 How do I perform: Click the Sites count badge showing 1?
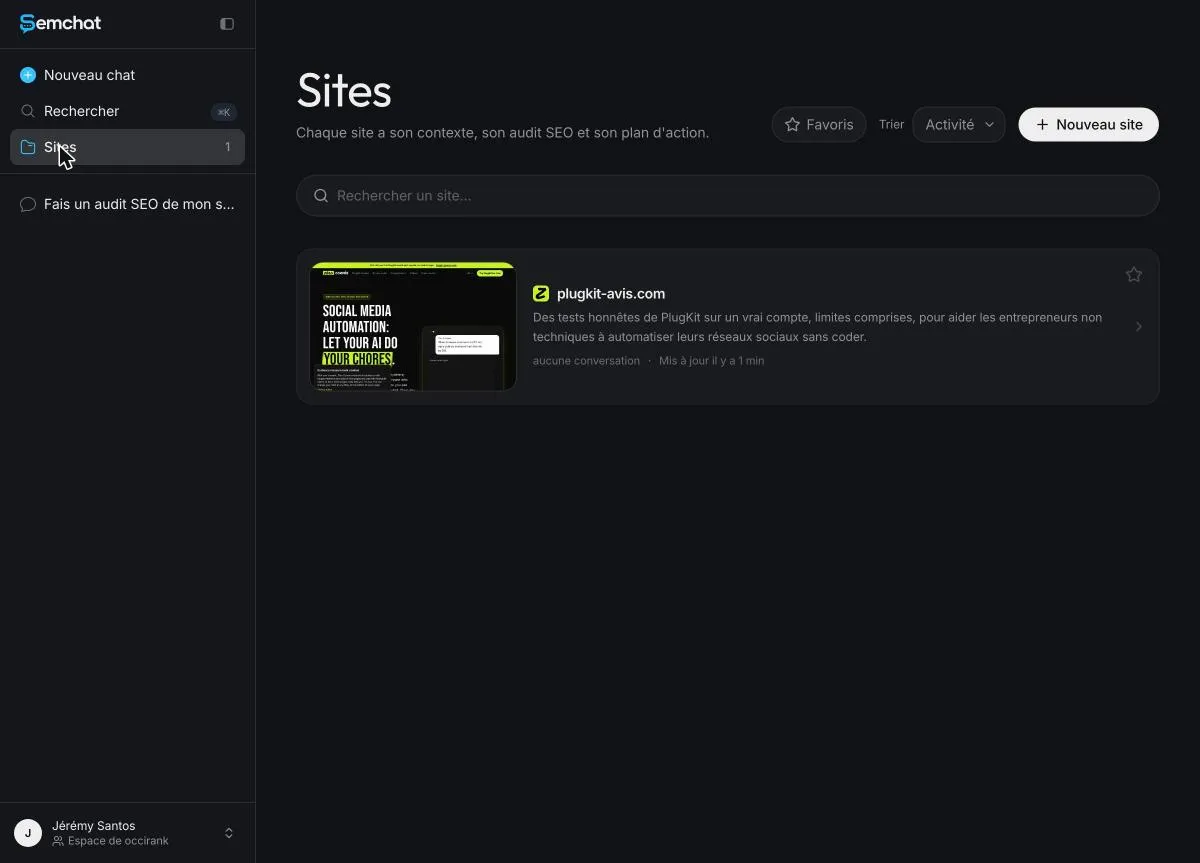tap(228, 147)
